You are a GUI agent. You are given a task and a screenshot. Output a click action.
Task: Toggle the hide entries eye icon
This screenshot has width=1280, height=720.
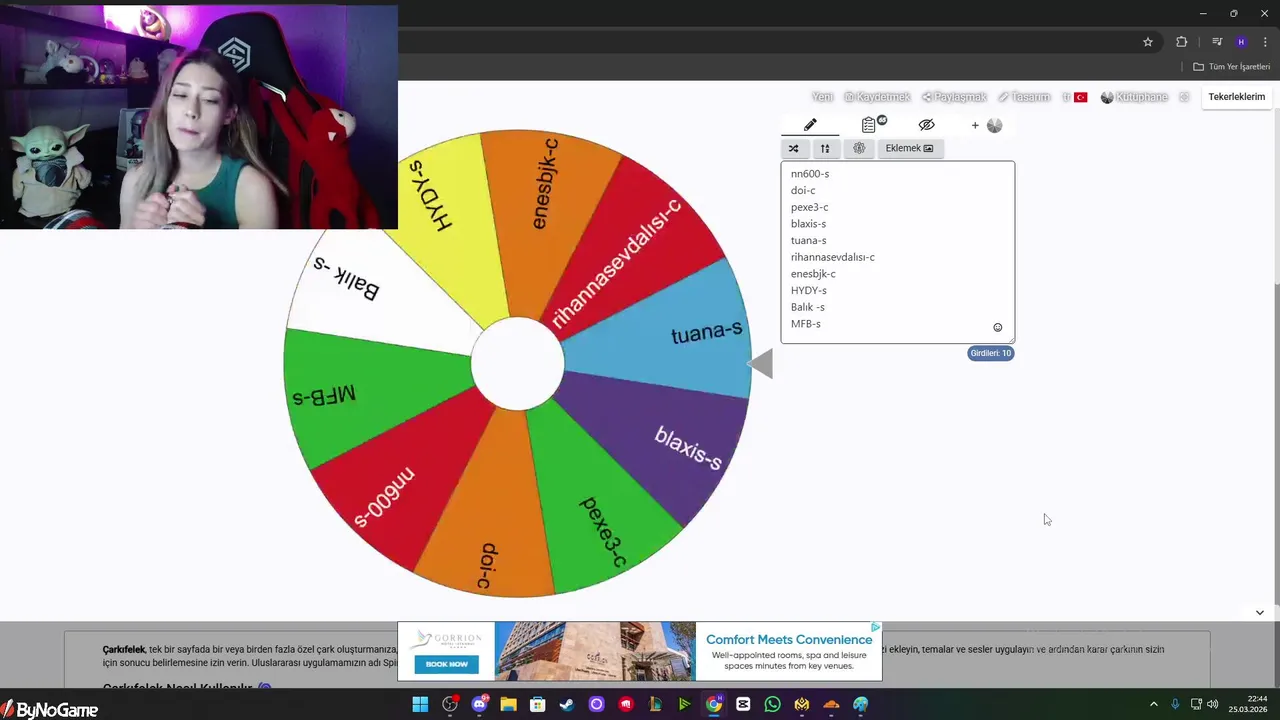tap(926, 125)
